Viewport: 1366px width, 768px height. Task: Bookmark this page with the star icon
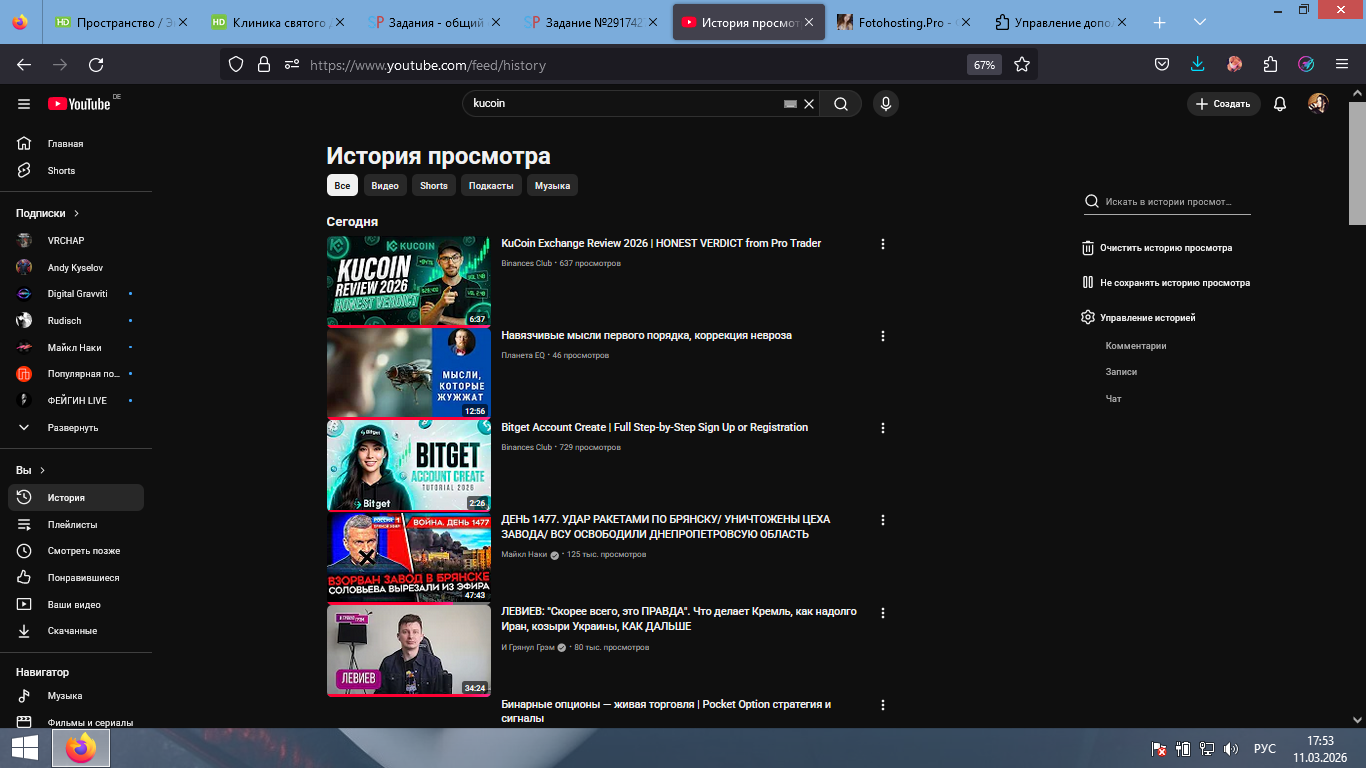[1021, 65]
